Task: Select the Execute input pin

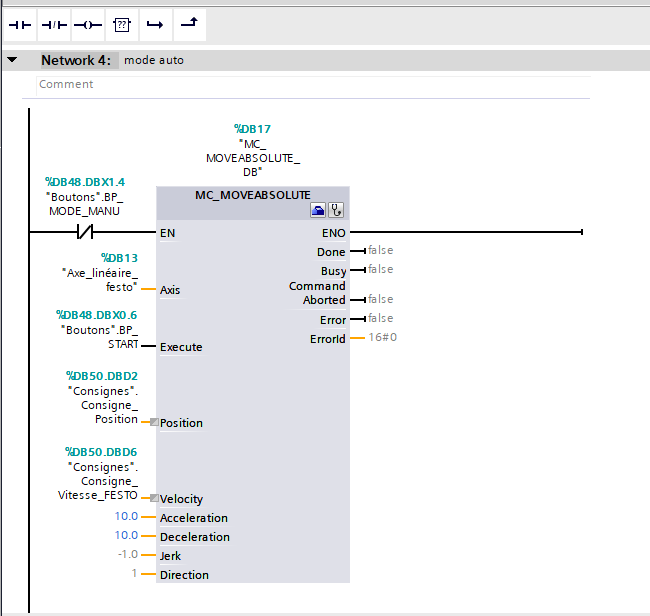Action: (x=181, y=347)
